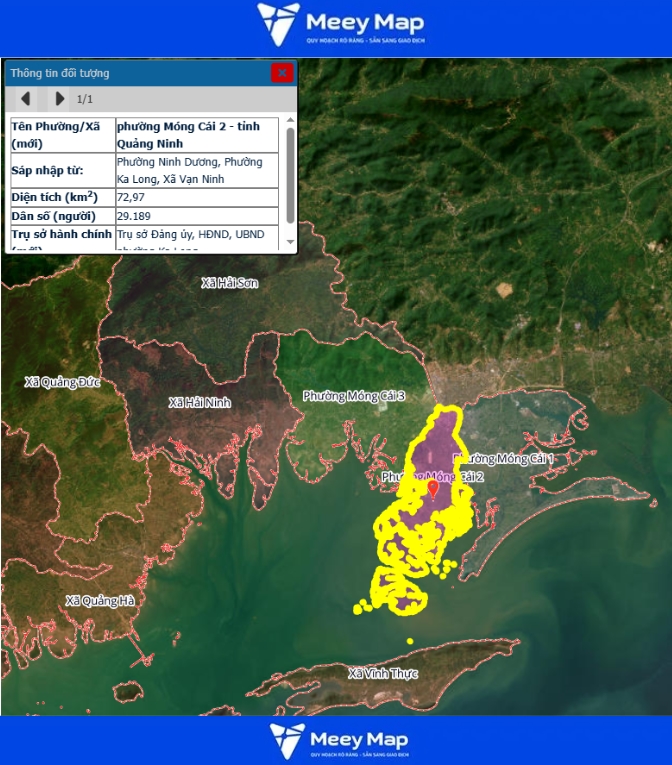The height and width of the screenshot is (765, 672).
Task: Select Phường Móng Cái 3 label
Action: coord(354,396)
